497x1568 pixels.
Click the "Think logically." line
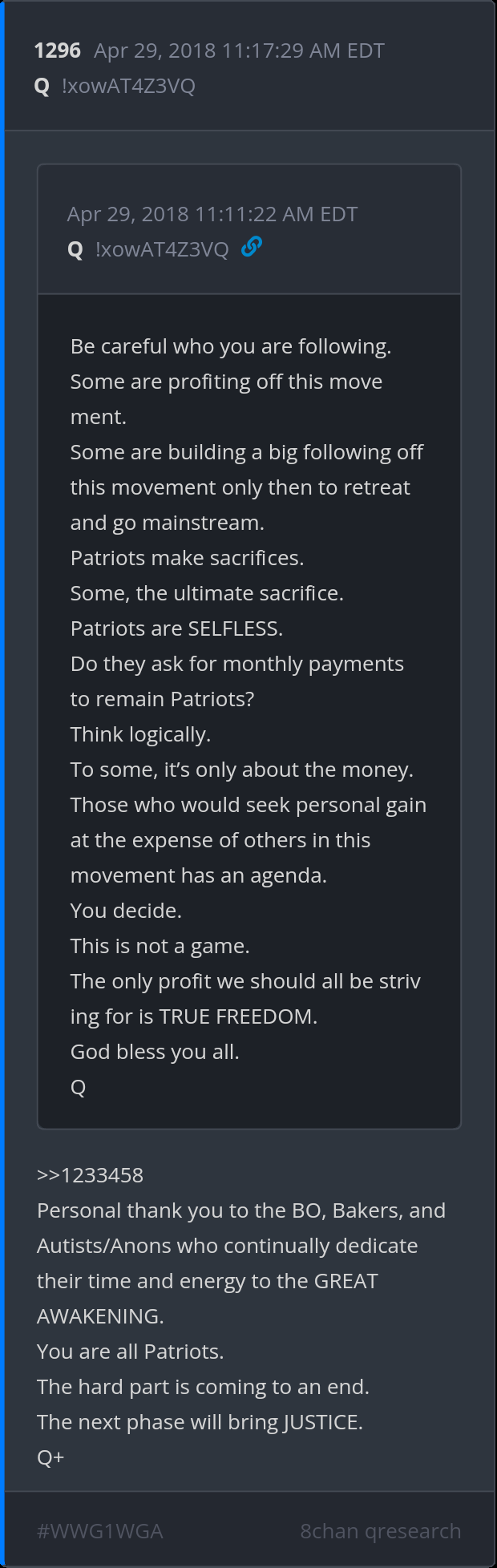(140, 734)
